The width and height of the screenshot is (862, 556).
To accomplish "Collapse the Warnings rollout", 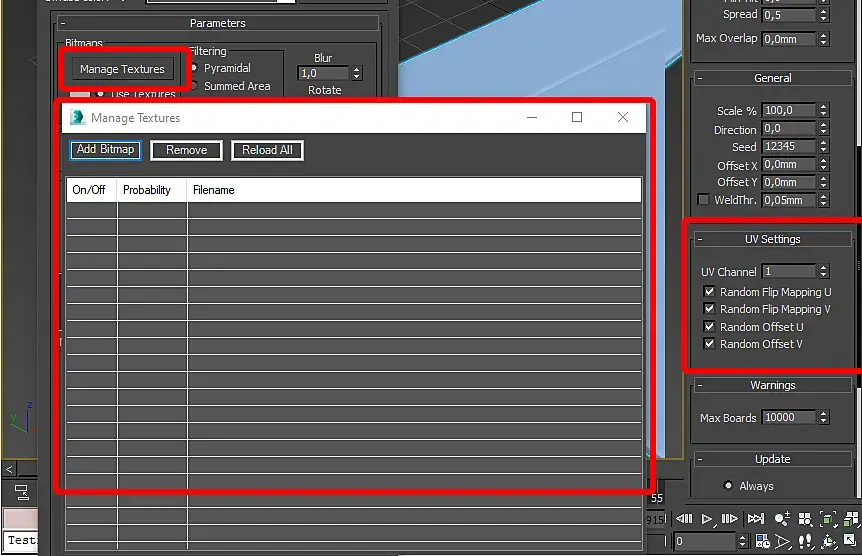I will coord(700,386).
